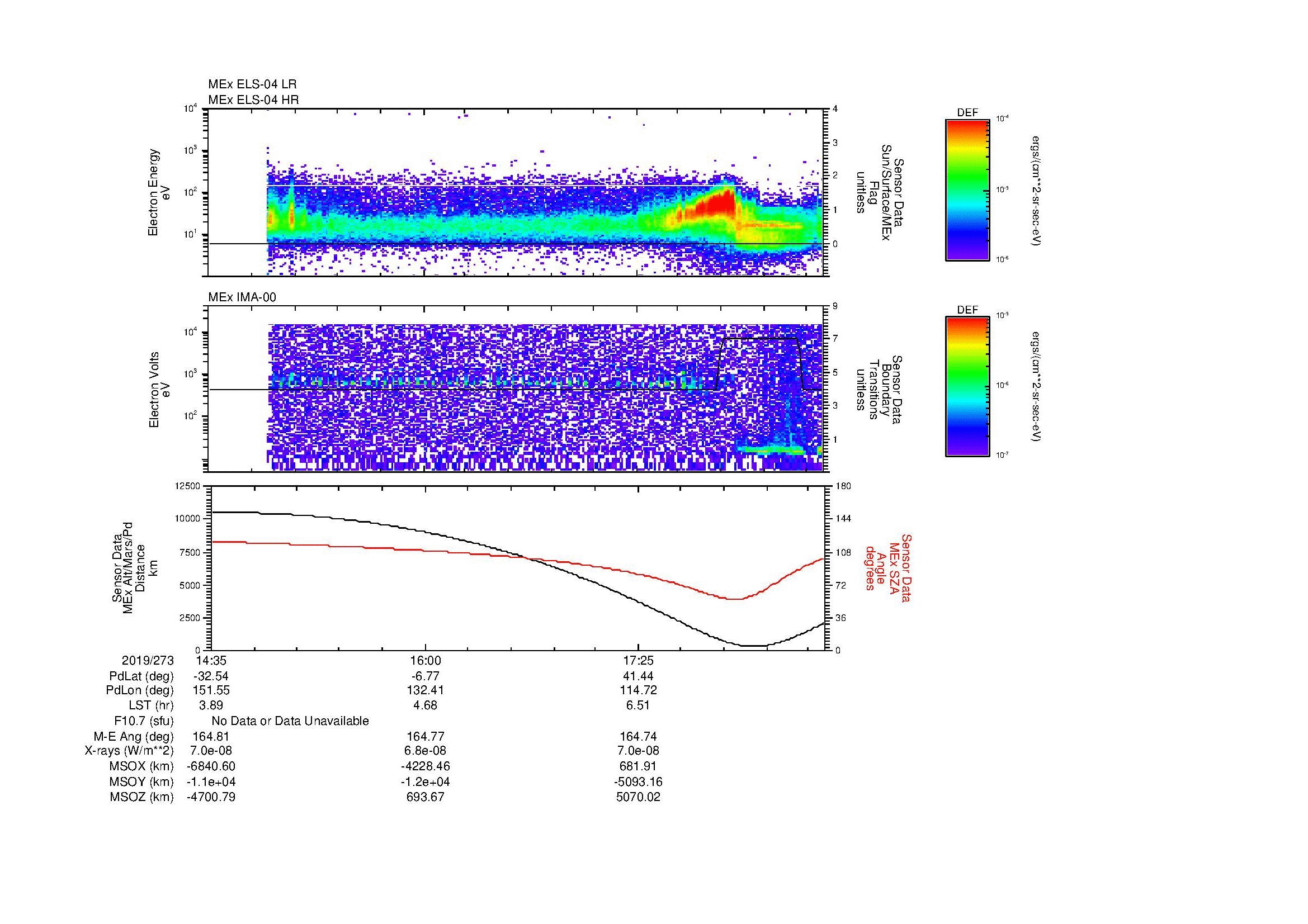The height and width of the screenshot is (924, 1308).
Task: Click the PdLon value '132.41'
Action: 425,690
